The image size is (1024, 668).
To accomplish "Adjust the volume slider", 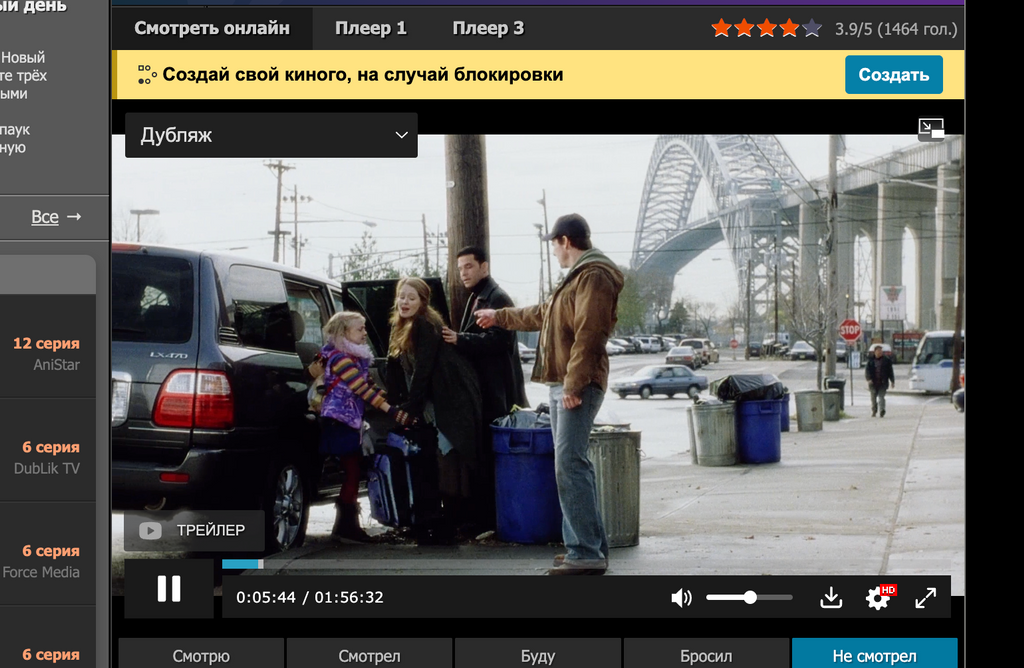I will 749,597.
